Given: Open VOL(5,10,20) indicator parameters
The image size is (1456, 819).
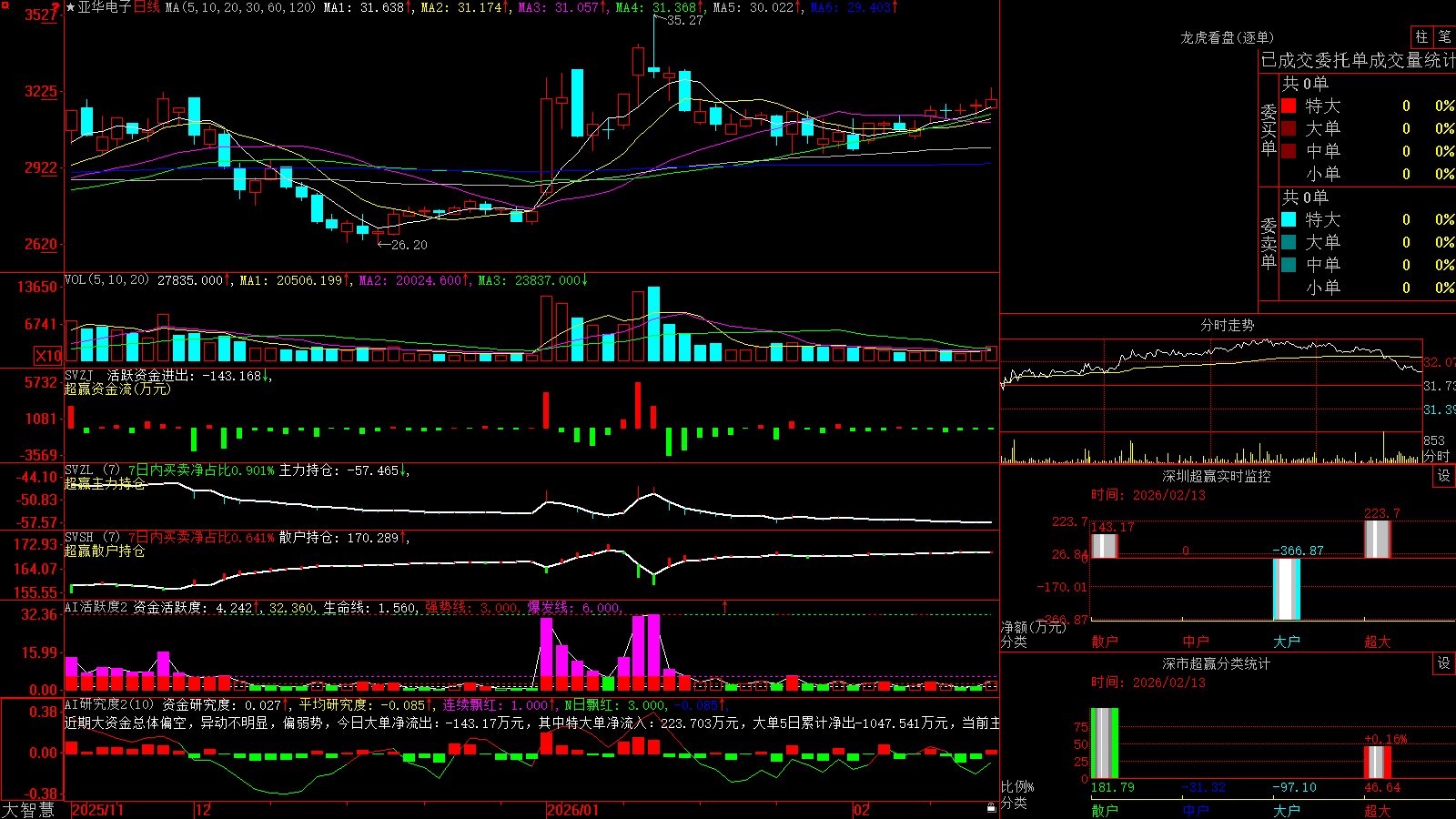Looking at the screenshot, I should tap(107, 279).
